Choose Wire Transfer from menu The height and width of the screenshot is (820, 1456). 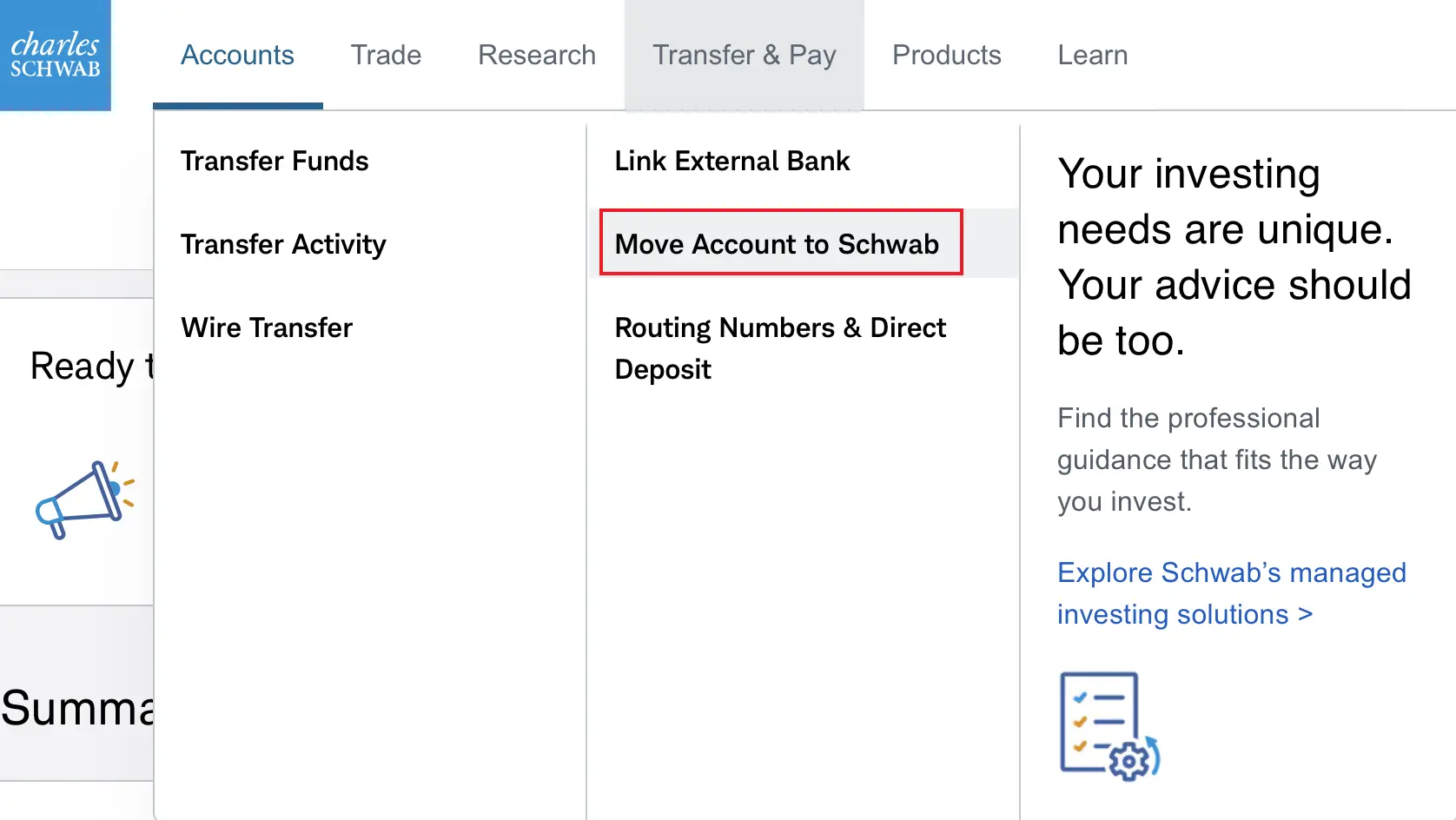(267, 327)
